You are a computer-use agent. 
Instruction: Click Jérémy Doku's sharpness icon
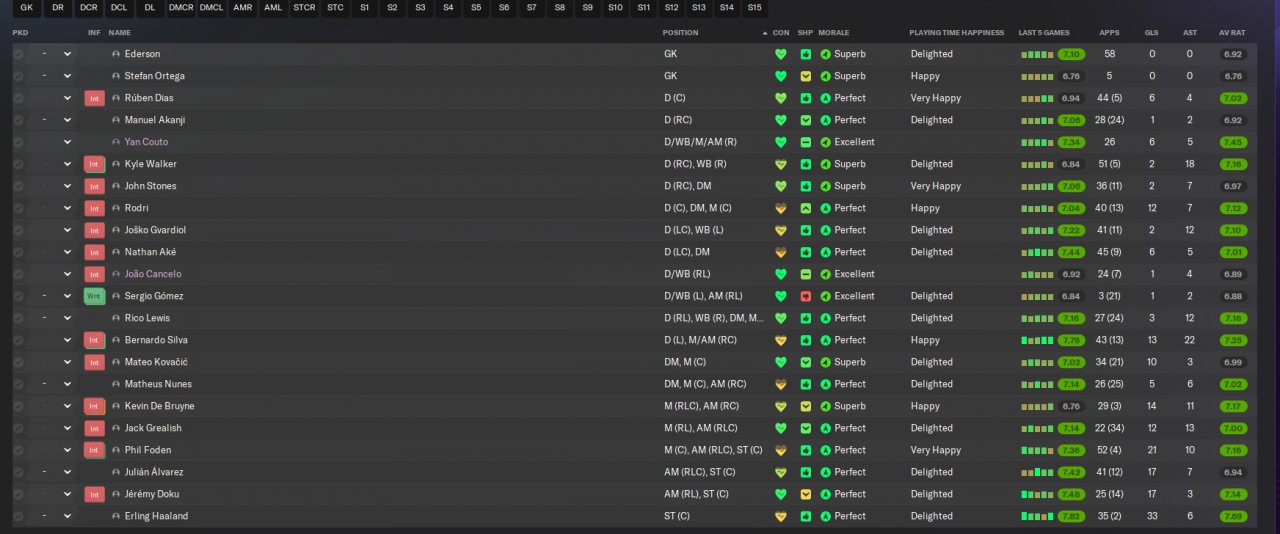(806, 494)
